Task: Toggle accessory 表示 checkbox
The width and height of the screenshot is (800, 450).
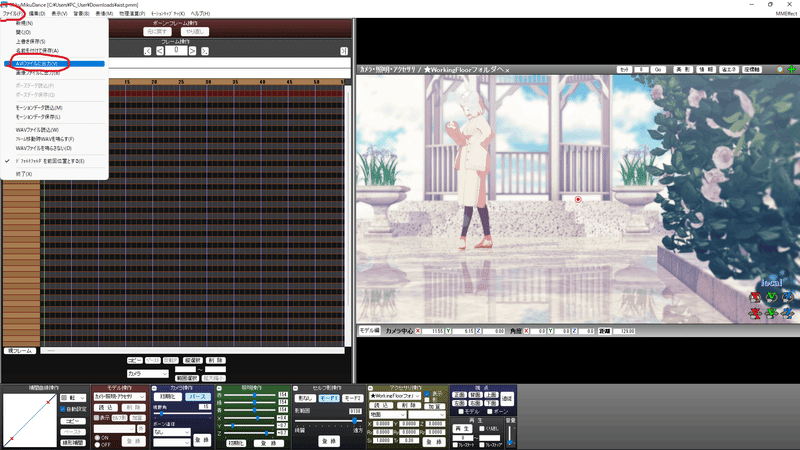Action: point(427,394)
